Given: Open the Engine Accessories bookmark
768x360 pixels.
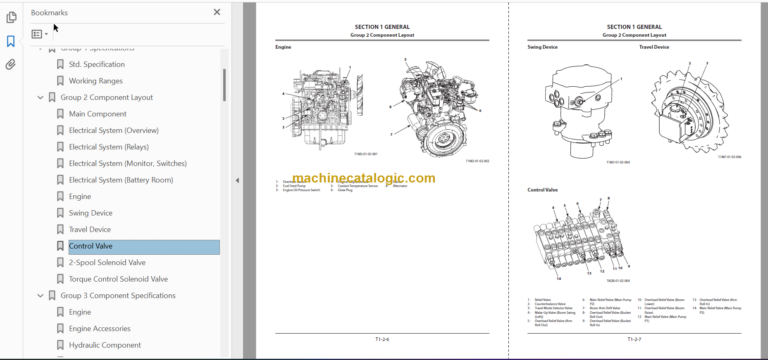Looking at the screenshot, I should 99,329.
